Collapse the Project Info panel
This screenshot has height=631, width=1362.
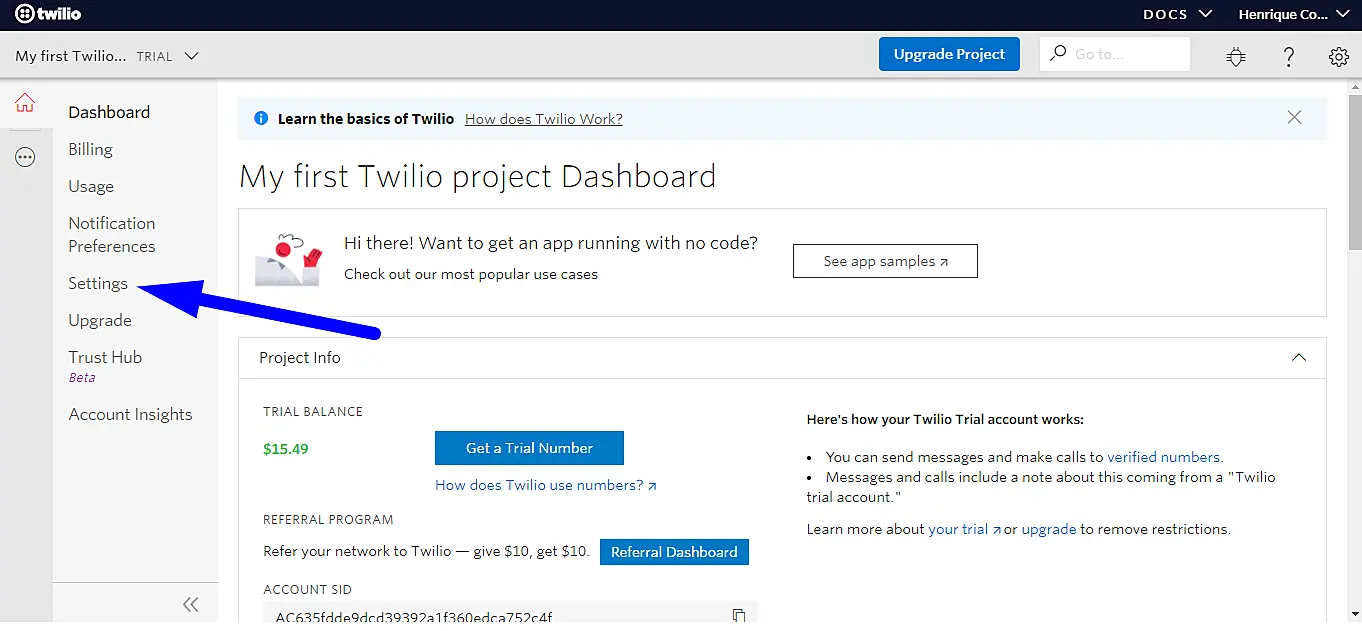tap(1299, 358)
